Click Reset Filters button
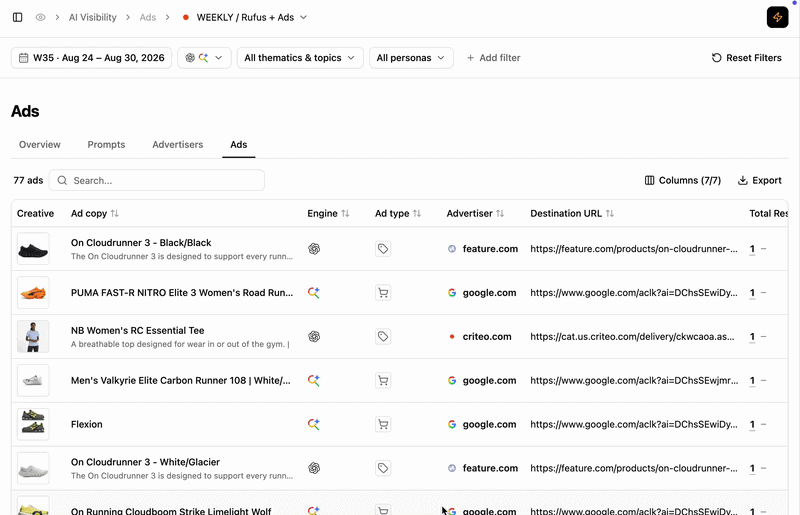This screenshot has height=515, width=800. click(x=746, y=58)
